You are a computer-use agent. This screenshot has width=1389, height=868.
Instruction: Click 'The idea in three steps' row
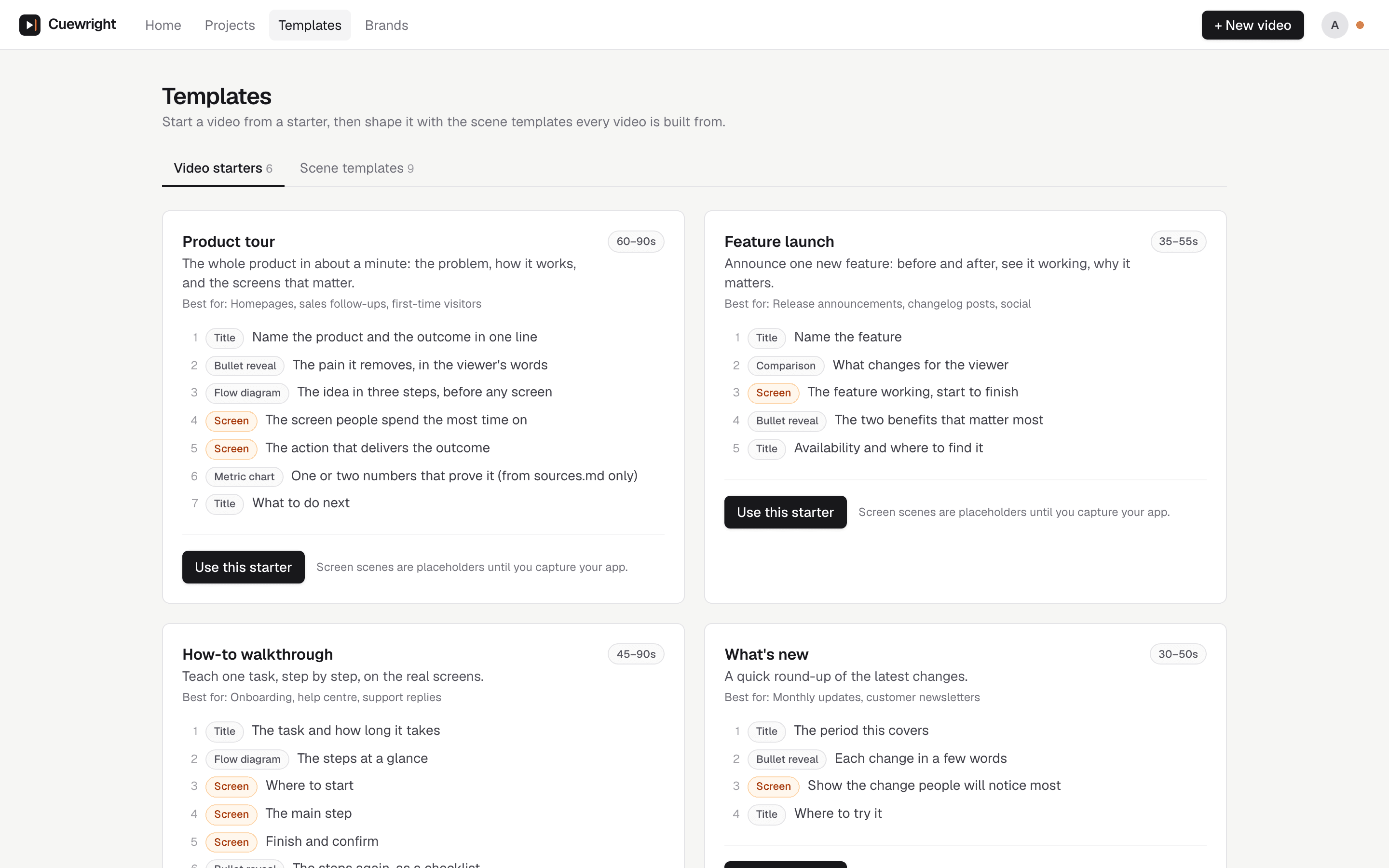pyautogui.click(x=423, y=393)
